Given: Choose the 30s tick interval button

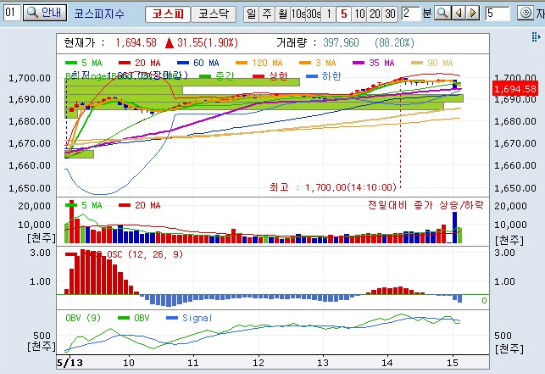Looking at the screenshot, I should click(x=313, y=14).
